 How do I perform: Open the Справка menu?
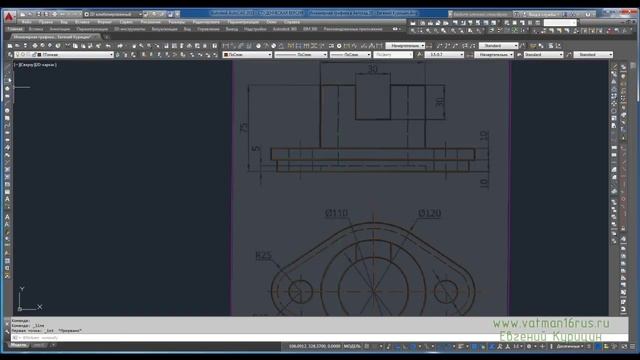[292, 22]
